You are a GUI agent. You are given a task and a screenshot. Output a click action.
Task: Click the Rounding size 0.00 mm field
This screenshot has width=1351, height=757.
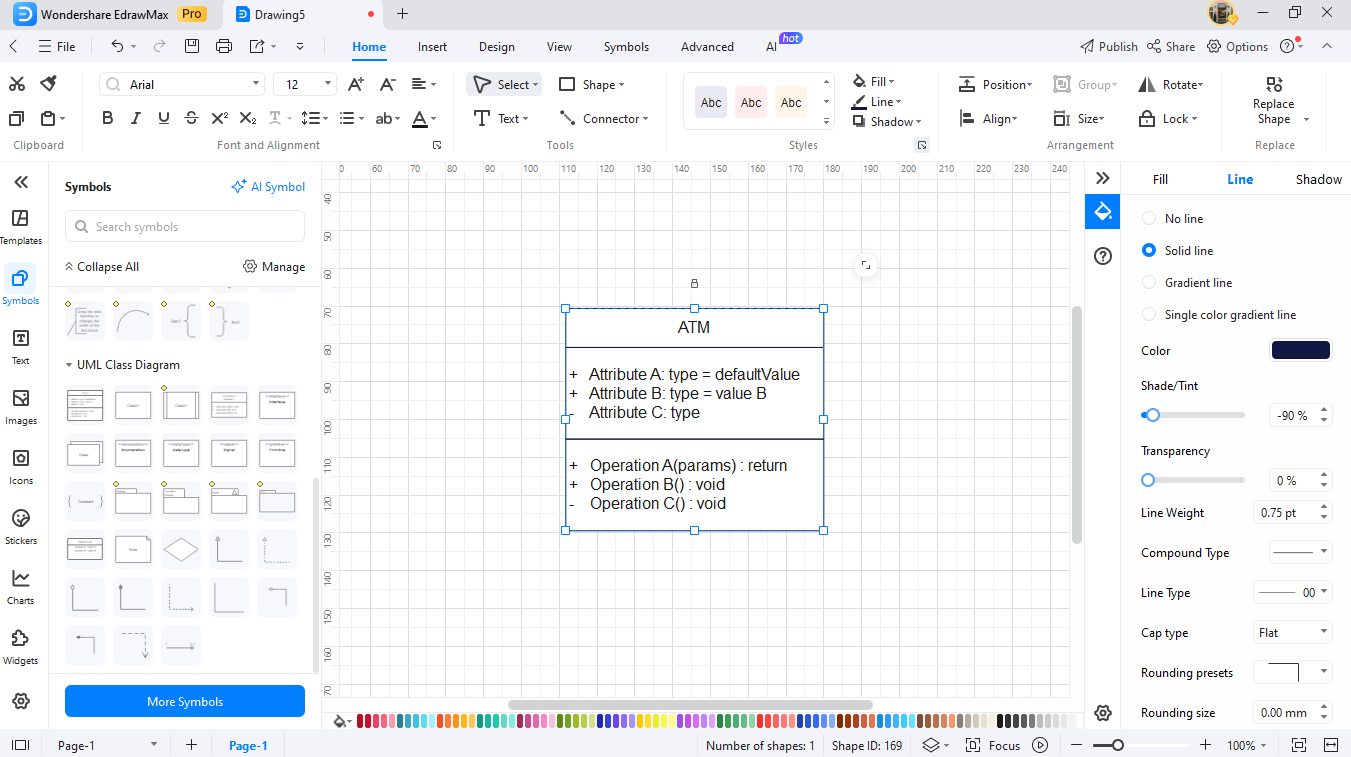(x=1292, y=713)
